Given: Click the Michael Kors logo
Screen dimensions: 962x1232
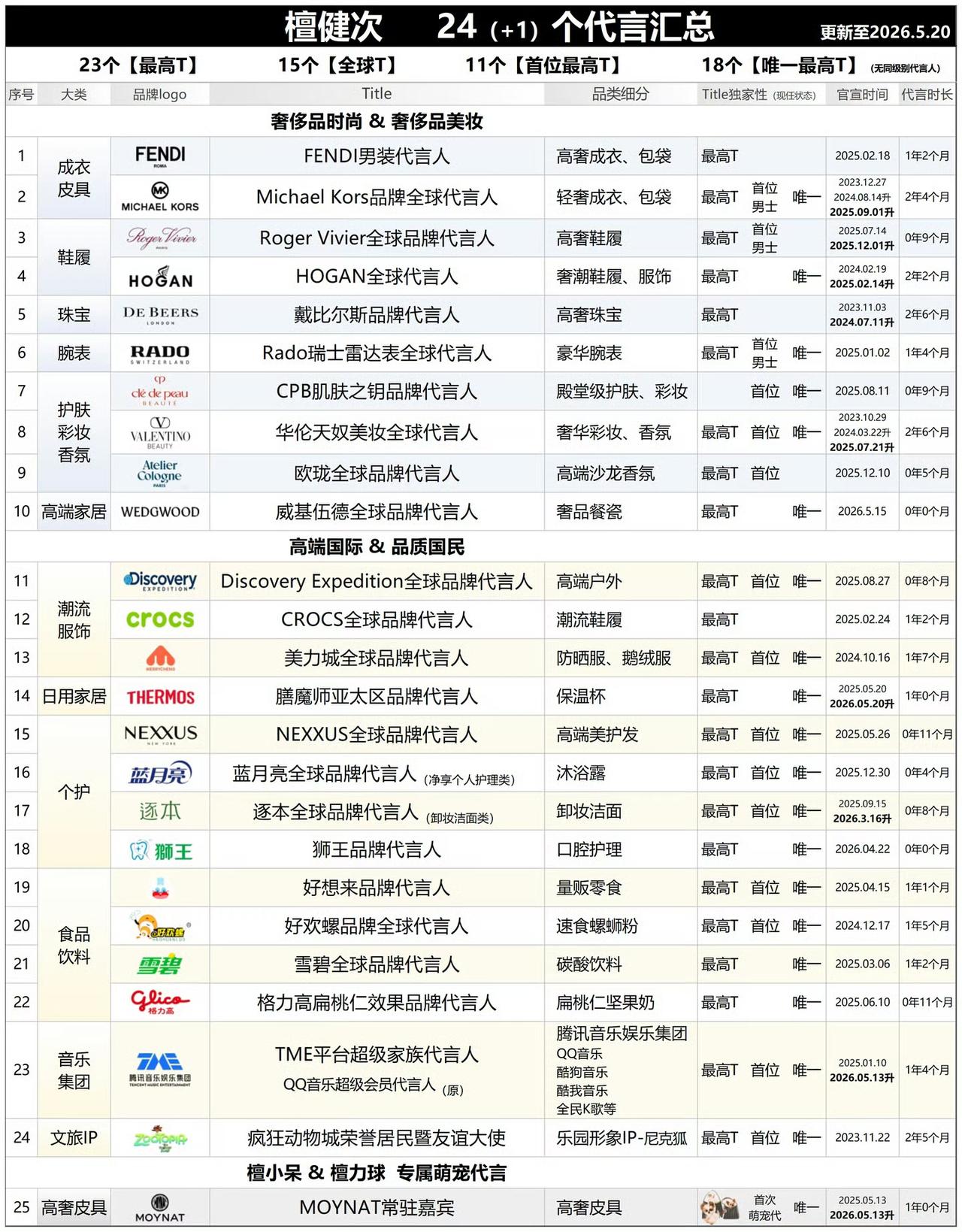Looking at the screenshot, I should (x=160, y=197).
